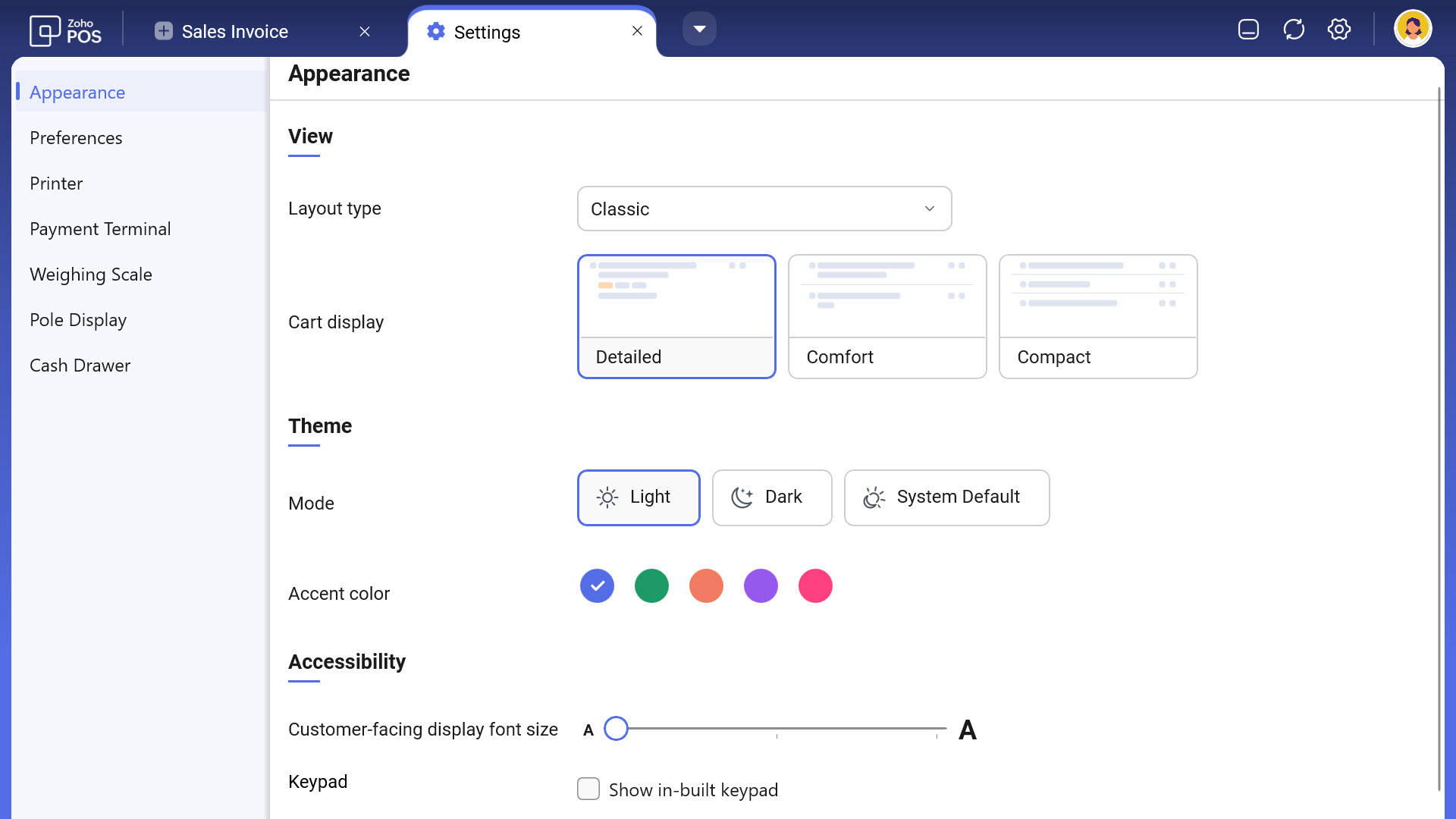Click the sync refresh icon in header
The height and width of the screenshot is (819, 1456).
(x=1294, y=30)
